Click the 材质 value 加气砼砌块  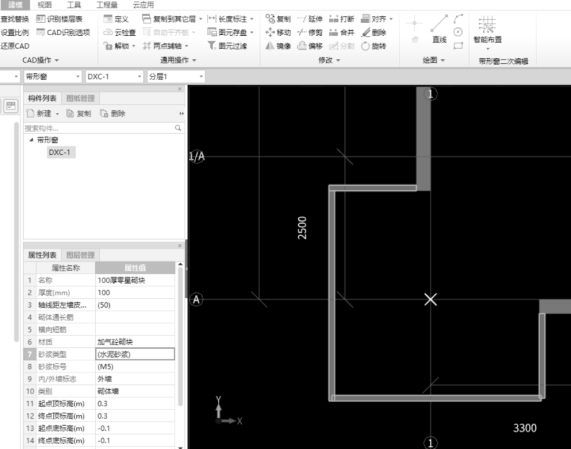click(x=135, y=342)
